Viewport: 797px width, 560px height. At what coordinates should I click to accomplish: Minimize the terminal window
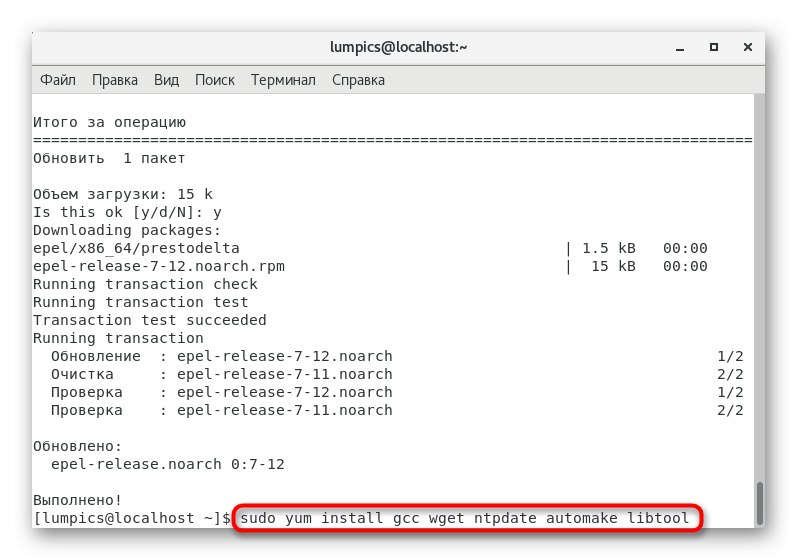680,48
